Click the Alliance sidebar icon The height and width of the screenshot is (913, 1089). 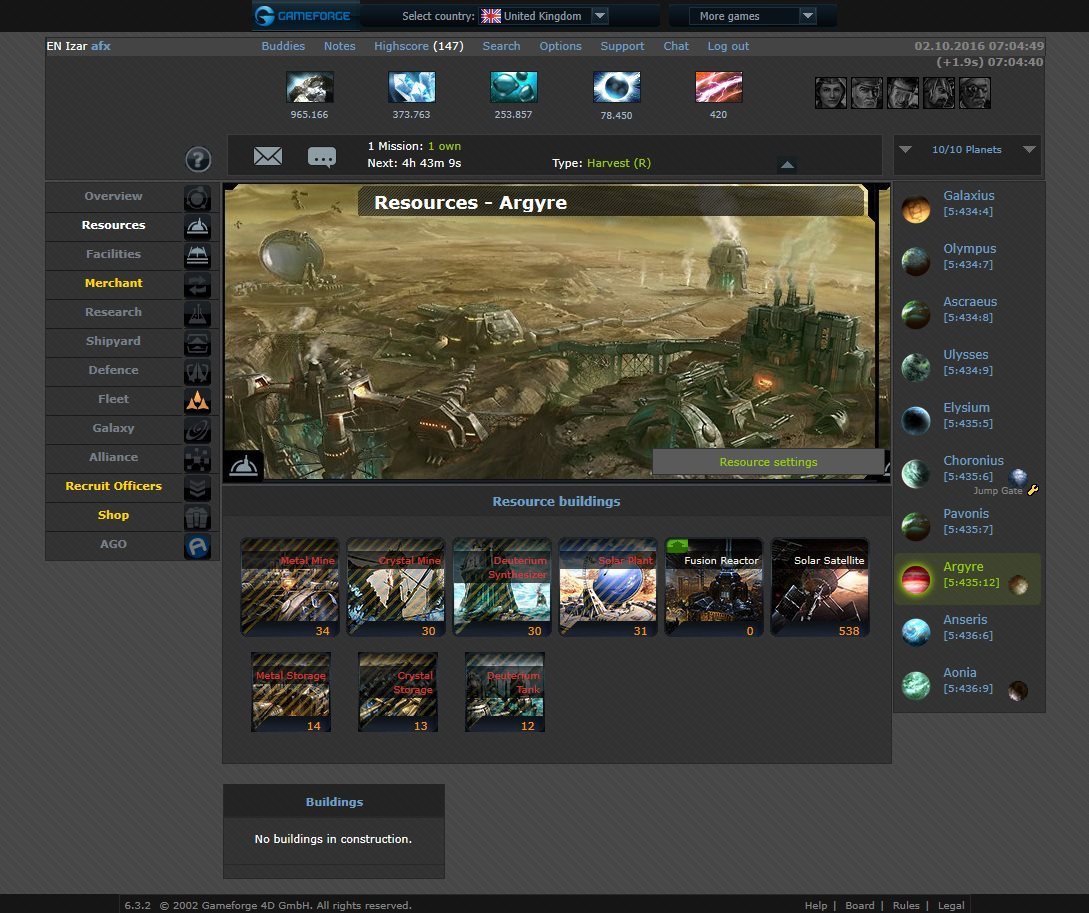(x=197, y=459)
